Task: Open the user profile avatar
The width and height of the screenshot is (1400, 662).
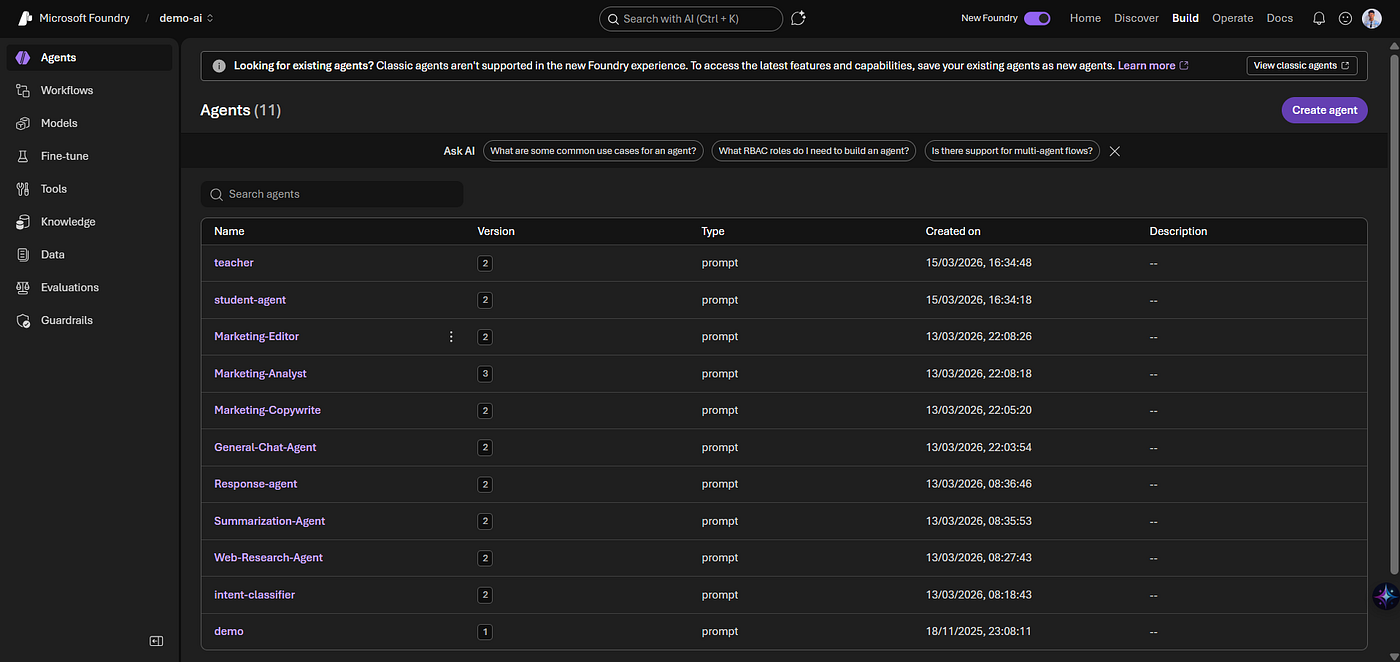Action: tap(1372, 18)
